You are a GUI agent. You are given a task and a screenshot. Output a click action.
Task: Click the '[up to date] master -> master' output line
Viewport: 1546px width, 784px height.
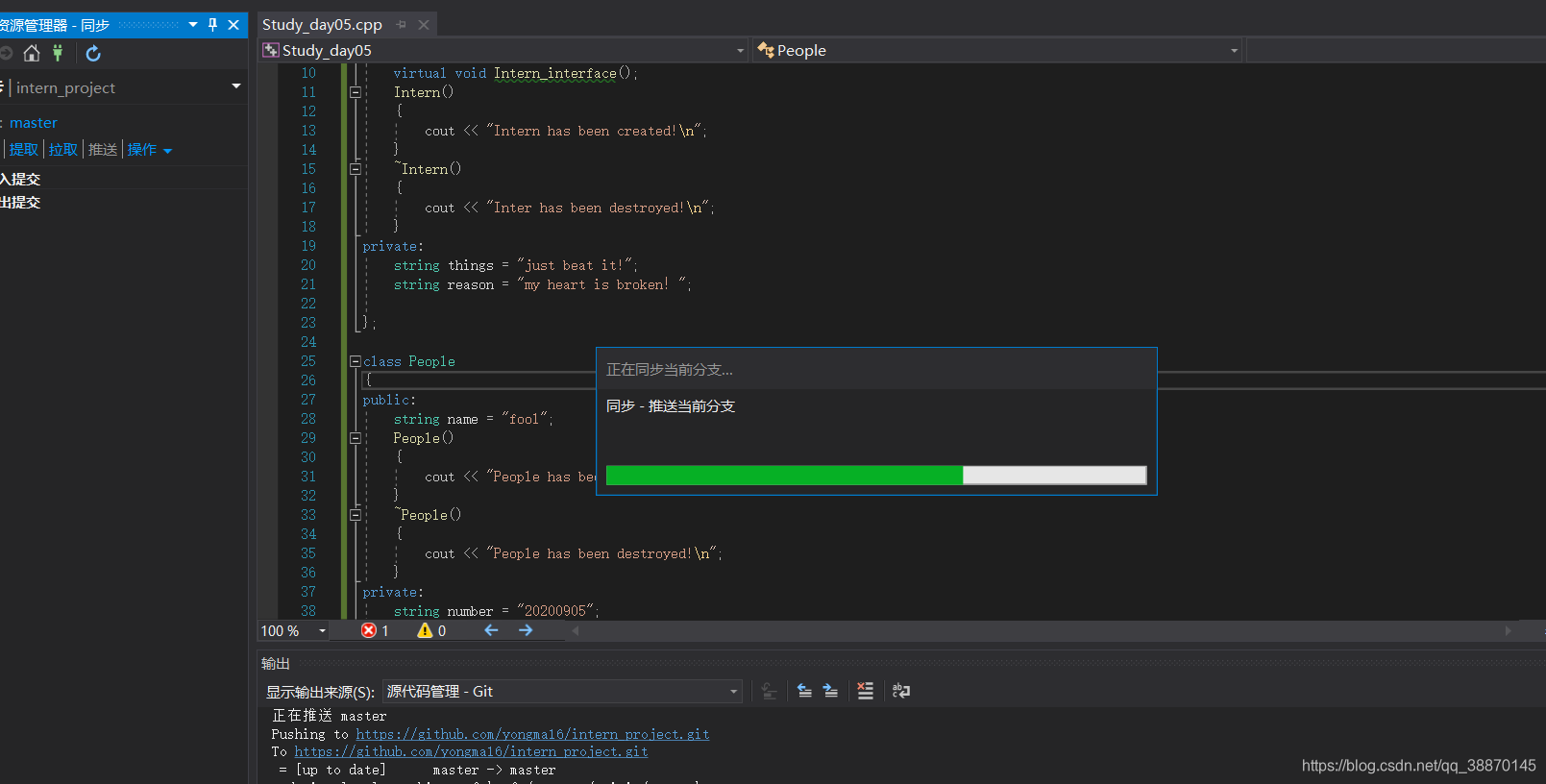coord(417,770)
